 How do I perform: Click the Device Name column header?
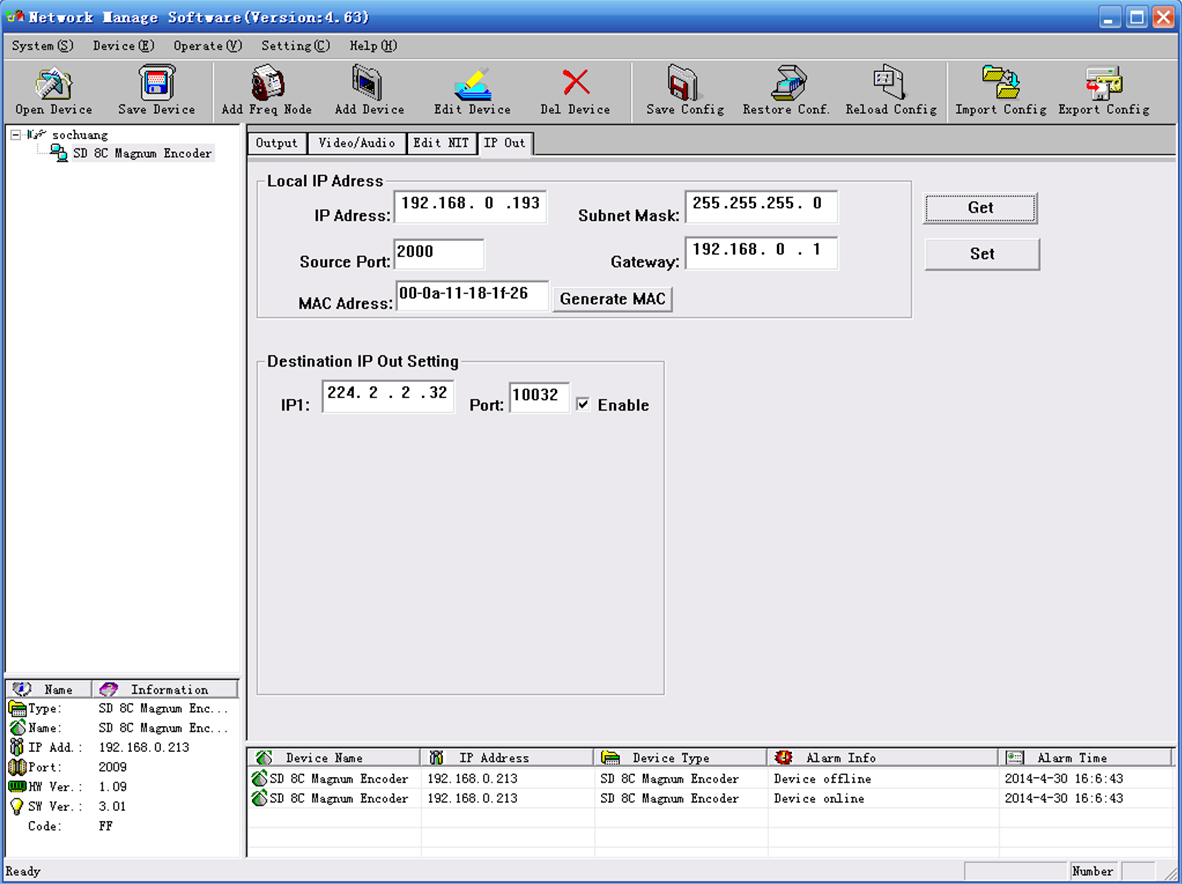click(x=334, y=757)
